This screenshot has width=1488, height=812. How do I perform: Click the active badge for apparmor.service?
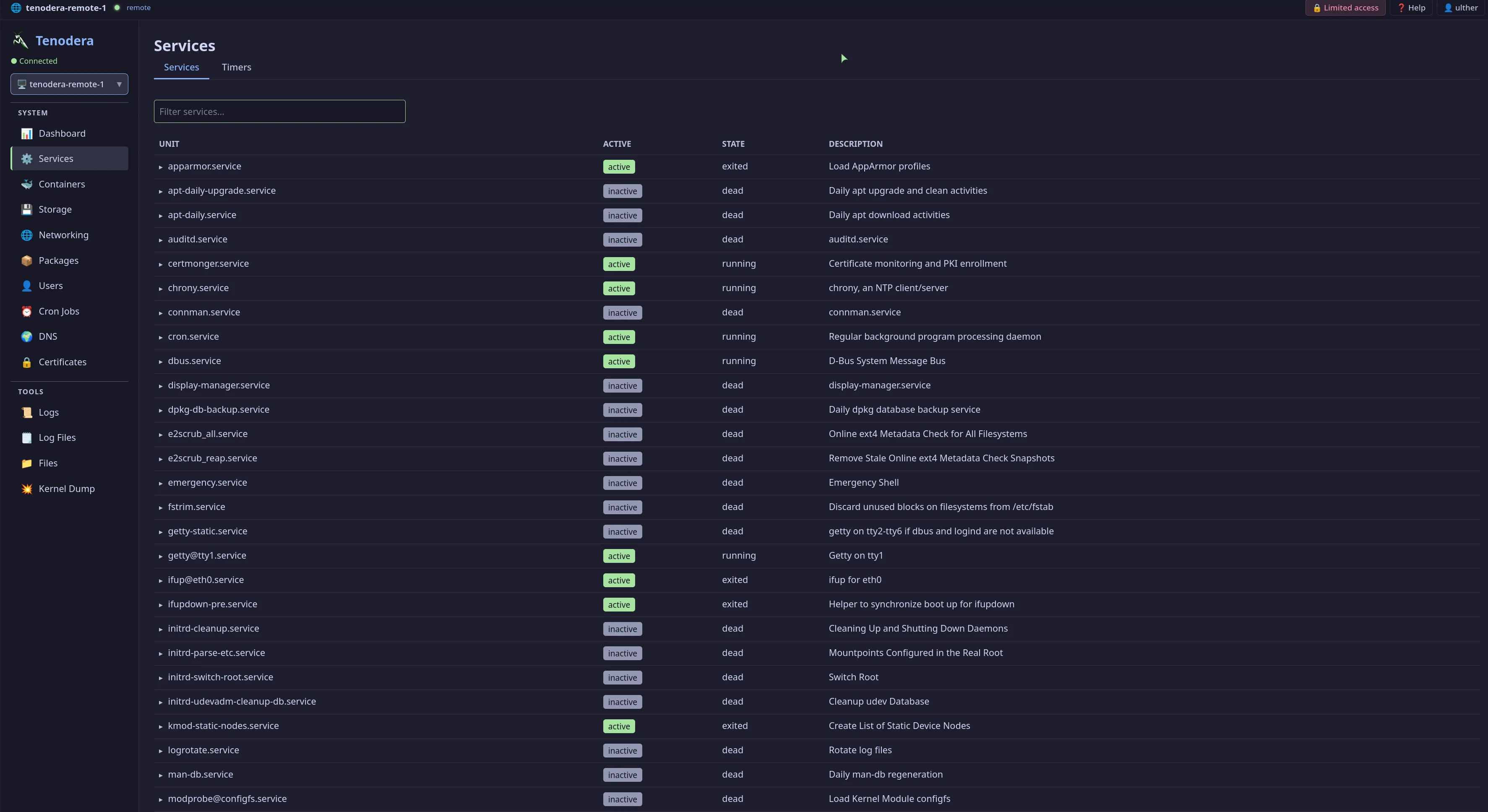(619, 167)
